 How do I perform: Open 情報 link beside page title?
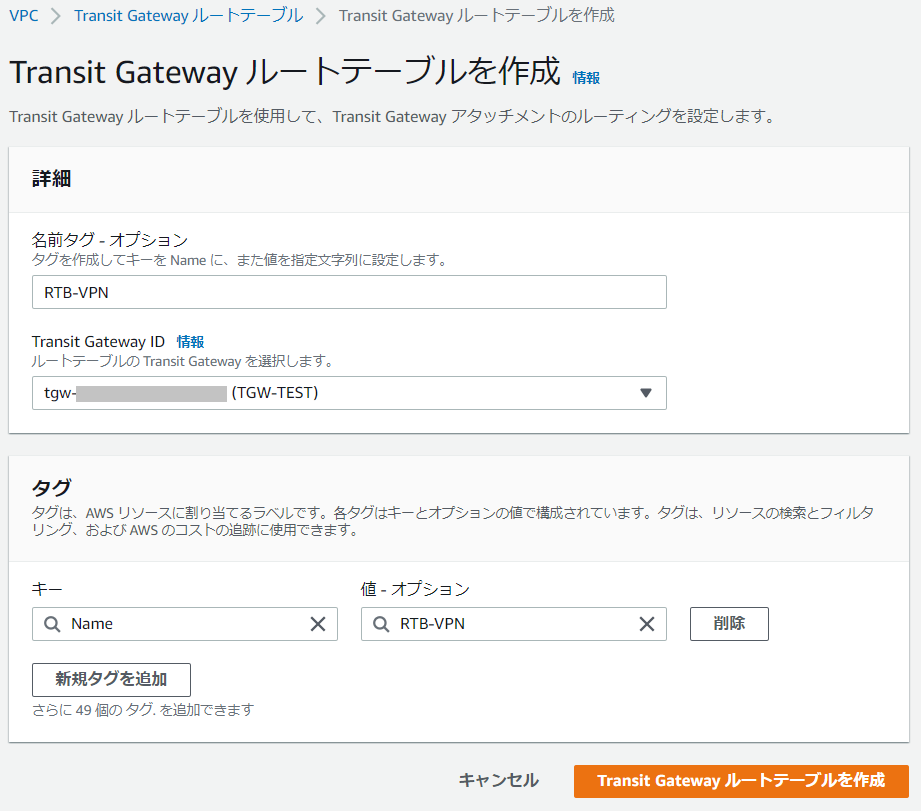coord(586,78)
